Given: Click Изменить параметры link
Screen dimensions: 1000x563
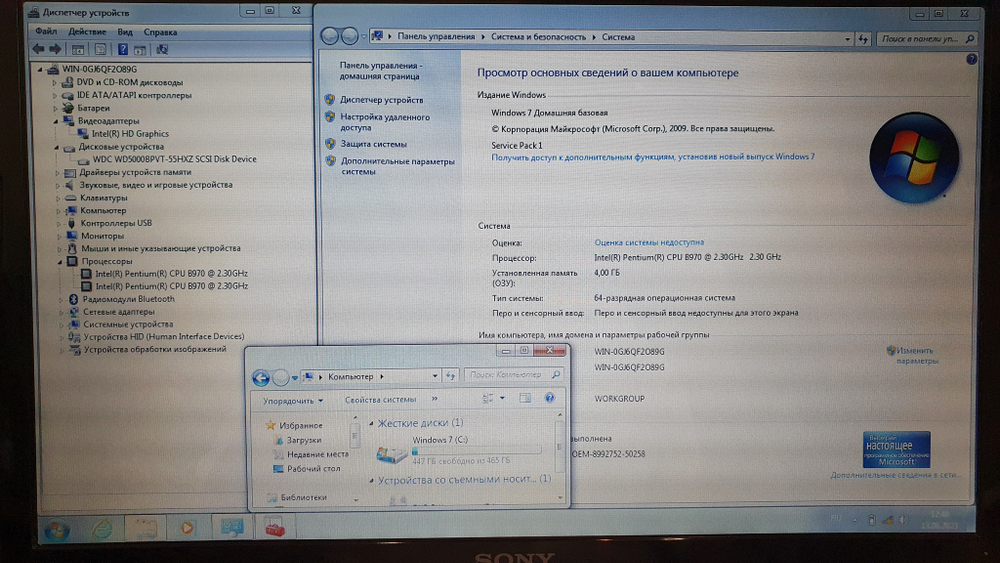Looking at the screenshot, I should pos(916,355).
